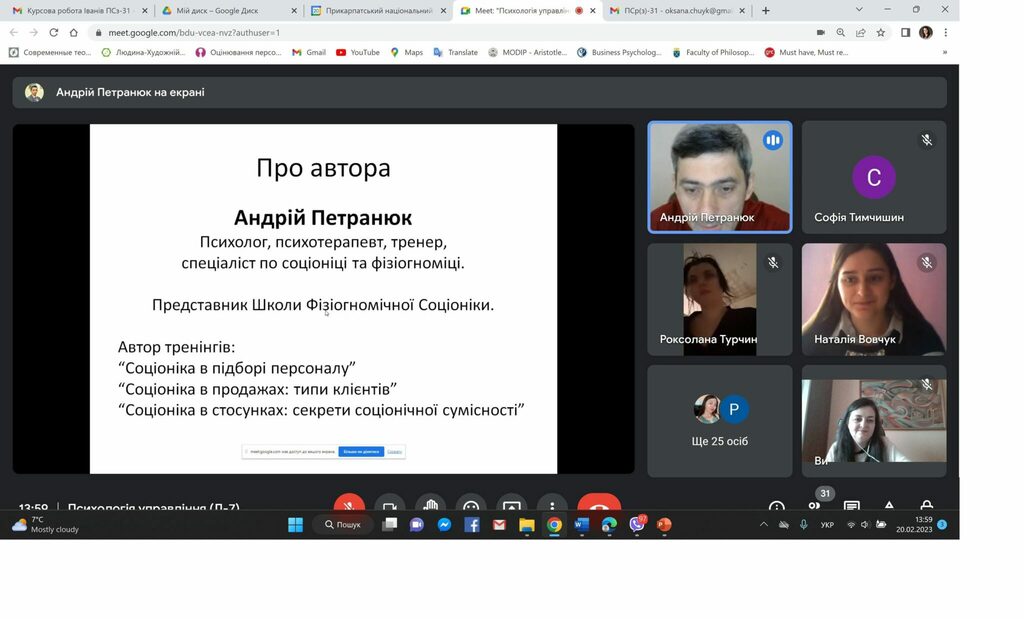Click the red leave call button

[598, 505]
